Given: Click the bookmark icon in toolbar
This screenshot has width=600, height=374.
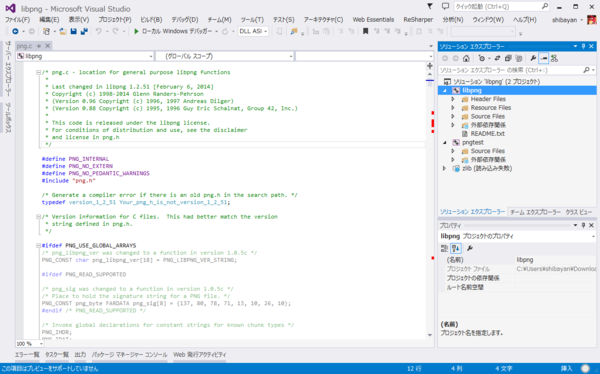Looking at the screenshot, I should point(365,31).
